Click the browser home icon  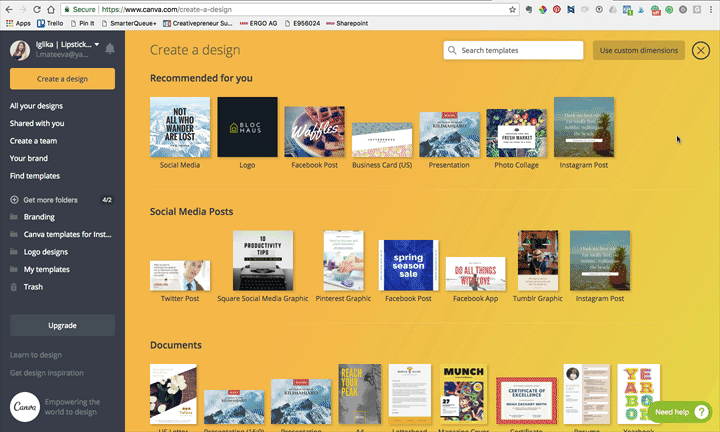point(51,9)
